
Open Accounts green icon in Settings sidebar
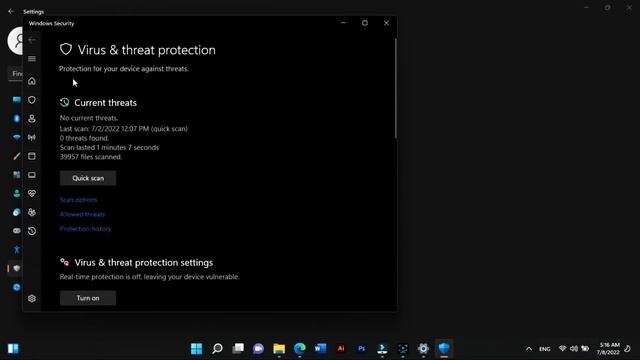[16, 193]
